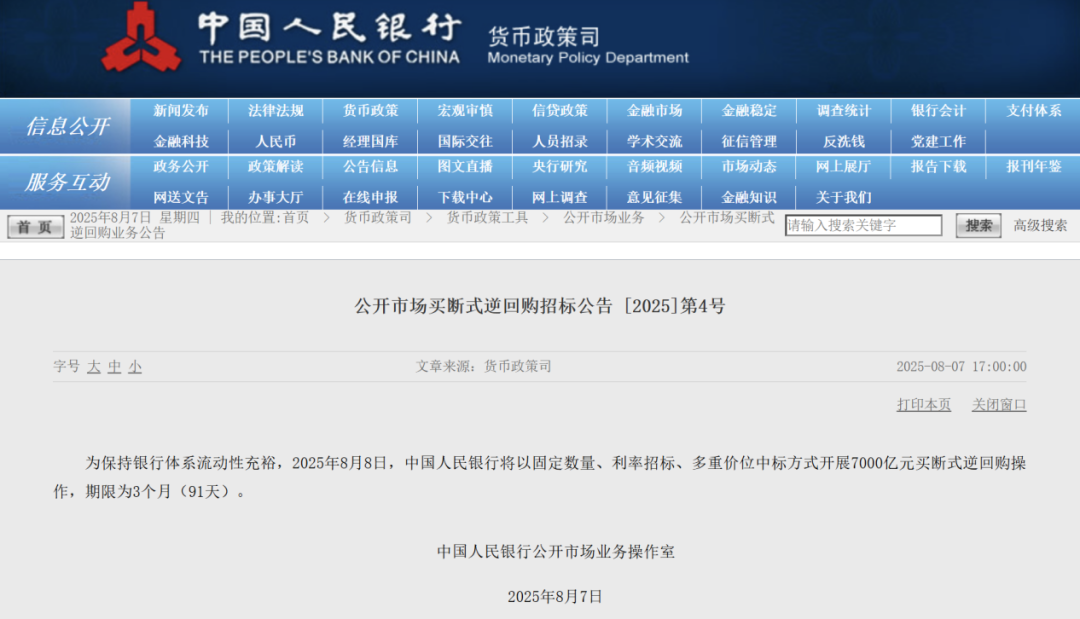Click 公开市场业务 in the breadcrumb

603,218
